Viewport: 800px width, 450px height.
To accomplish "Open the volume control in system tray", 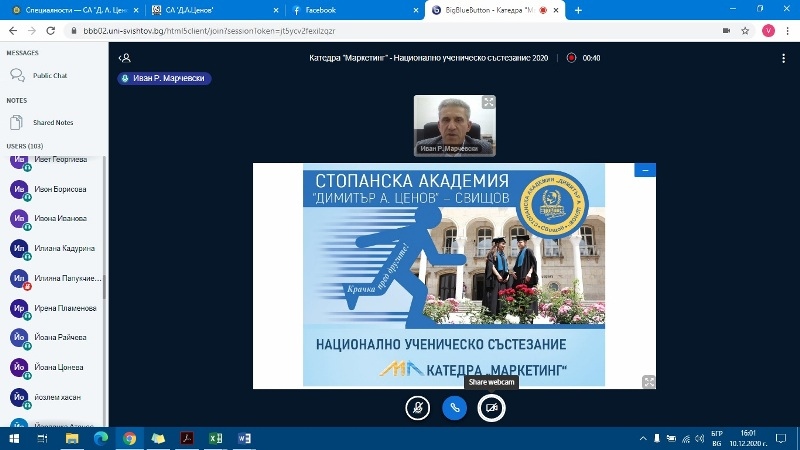I will [699, 438].
